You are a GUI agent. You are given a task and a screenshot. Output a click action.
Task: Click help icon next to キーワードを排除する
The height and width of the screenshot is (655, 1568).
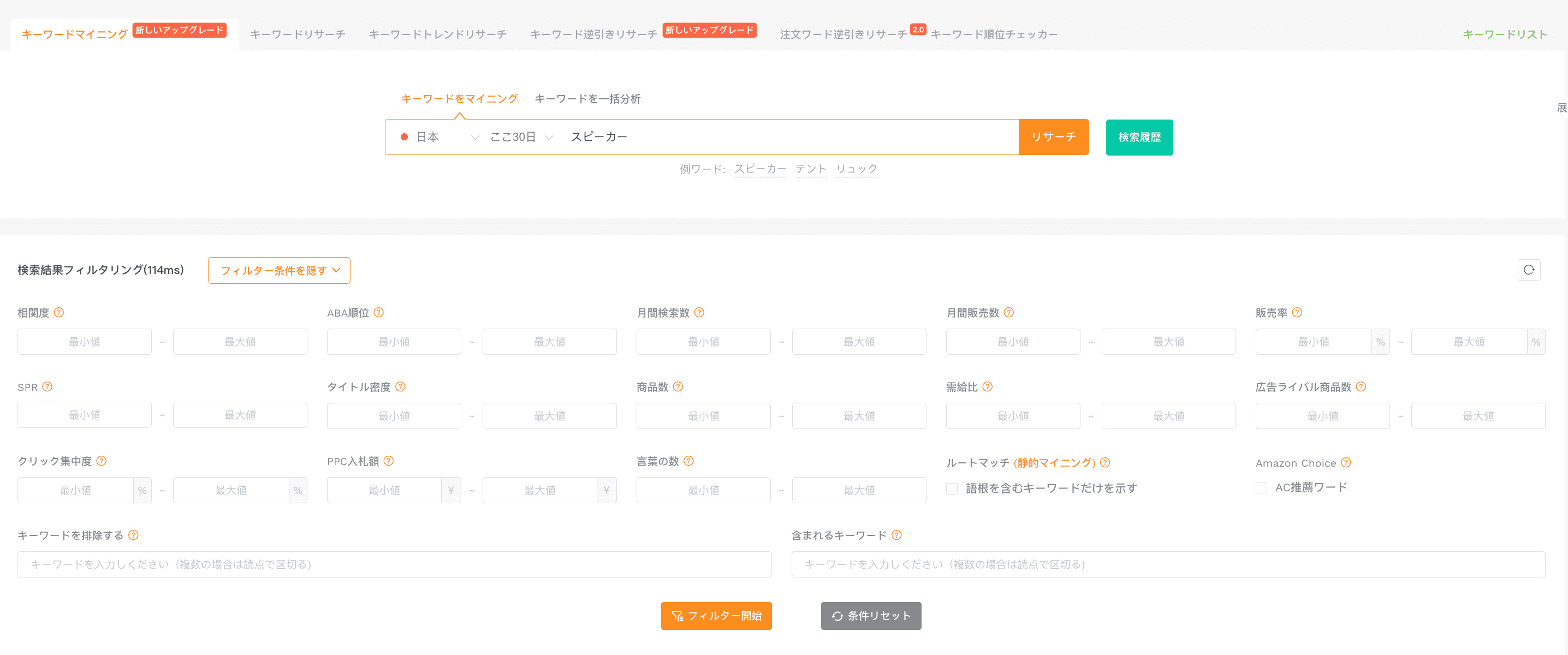[133, 535]
